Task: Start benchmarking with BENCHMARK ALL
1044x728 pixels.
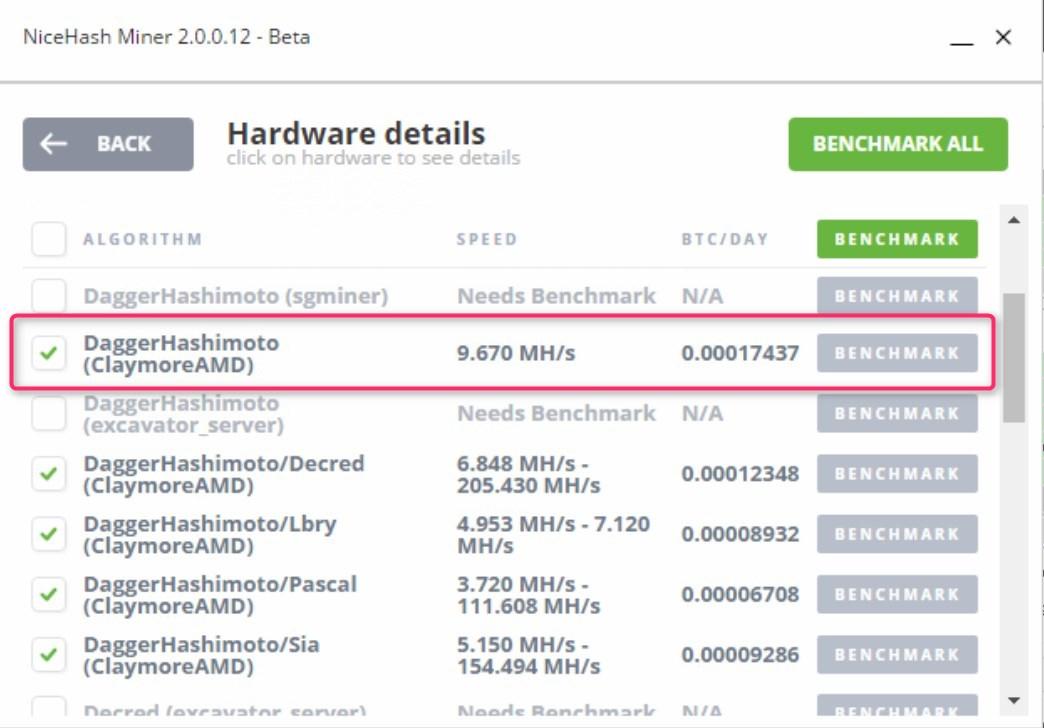Action: 898,144
